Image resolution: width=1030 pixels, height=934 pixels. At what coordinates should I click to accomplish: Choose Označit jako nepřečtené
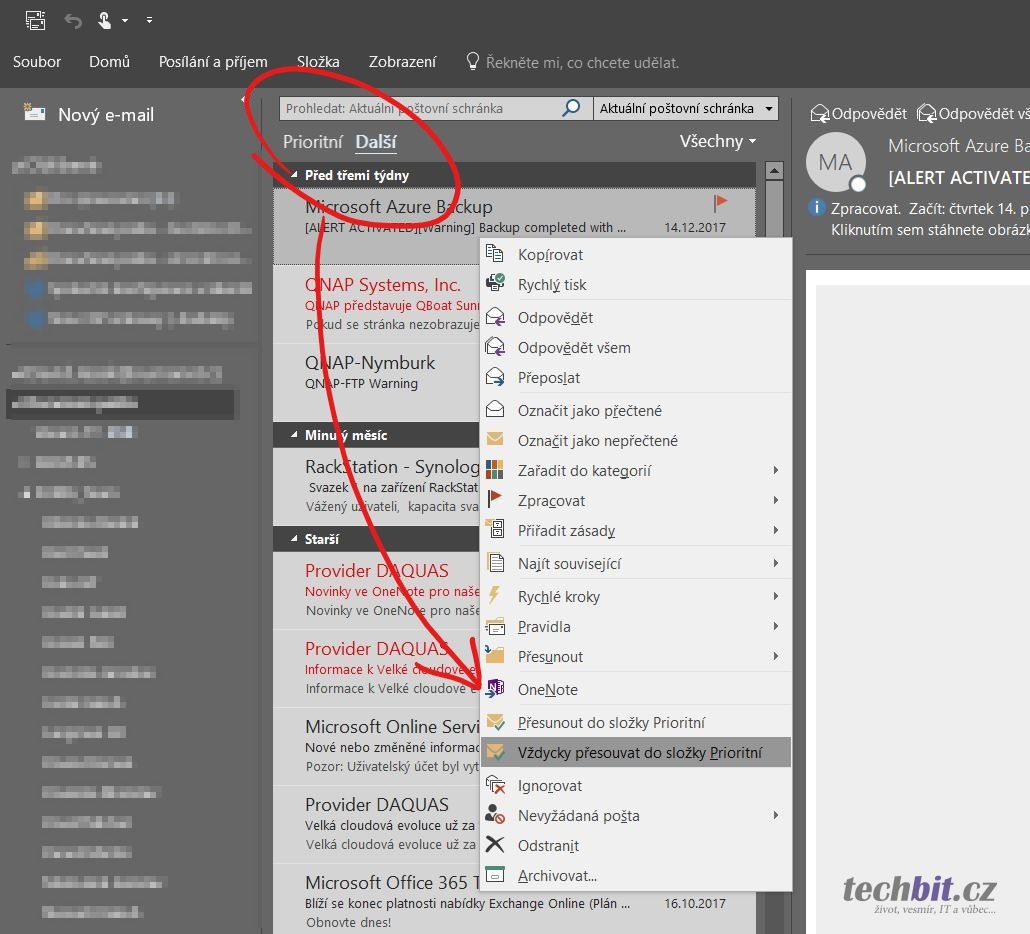point(597,440)
